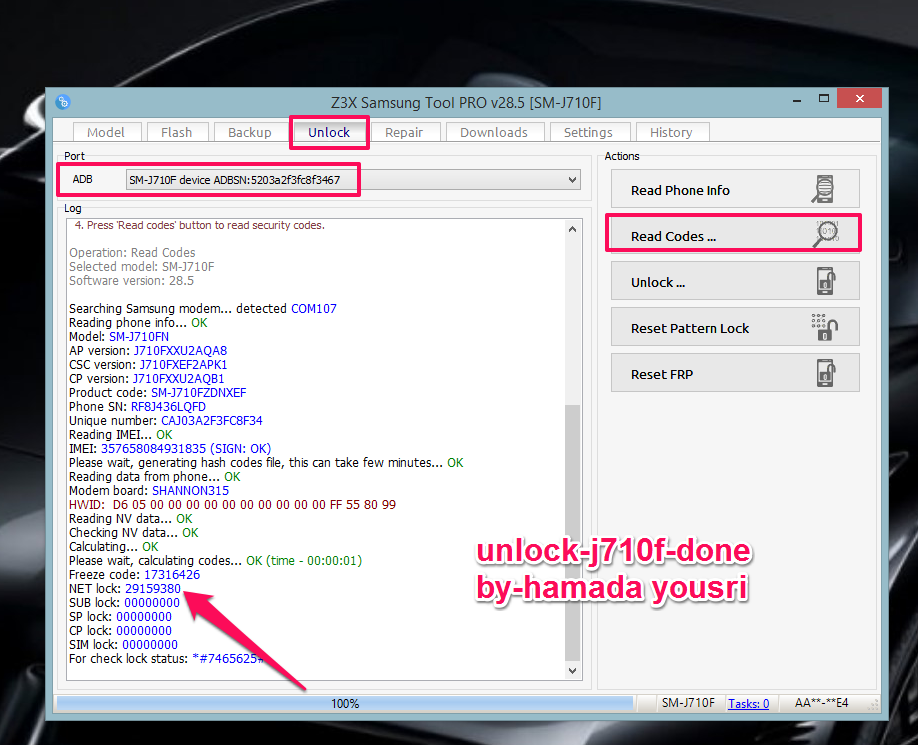Select CP lock value 00000000
The image size is (918, 745).
(x=144, y=631)
